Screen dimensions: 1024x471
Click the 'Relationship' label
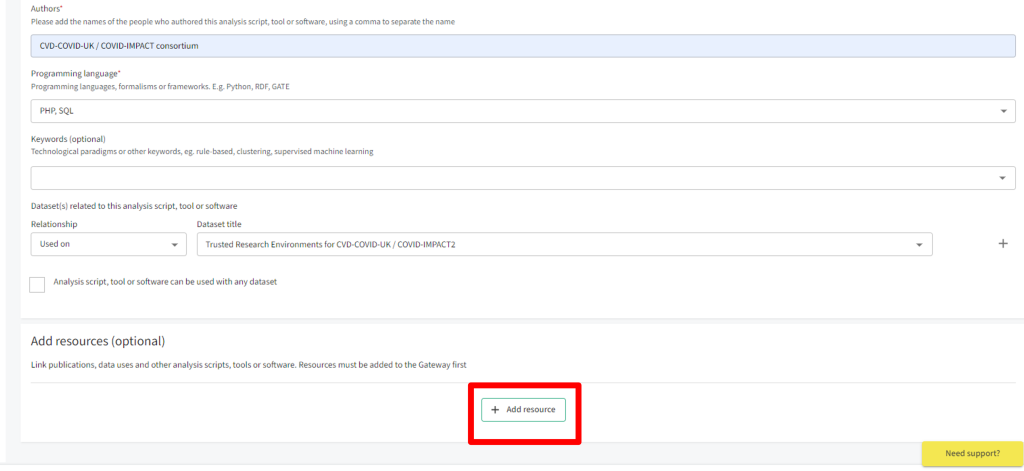coord(54,224)
